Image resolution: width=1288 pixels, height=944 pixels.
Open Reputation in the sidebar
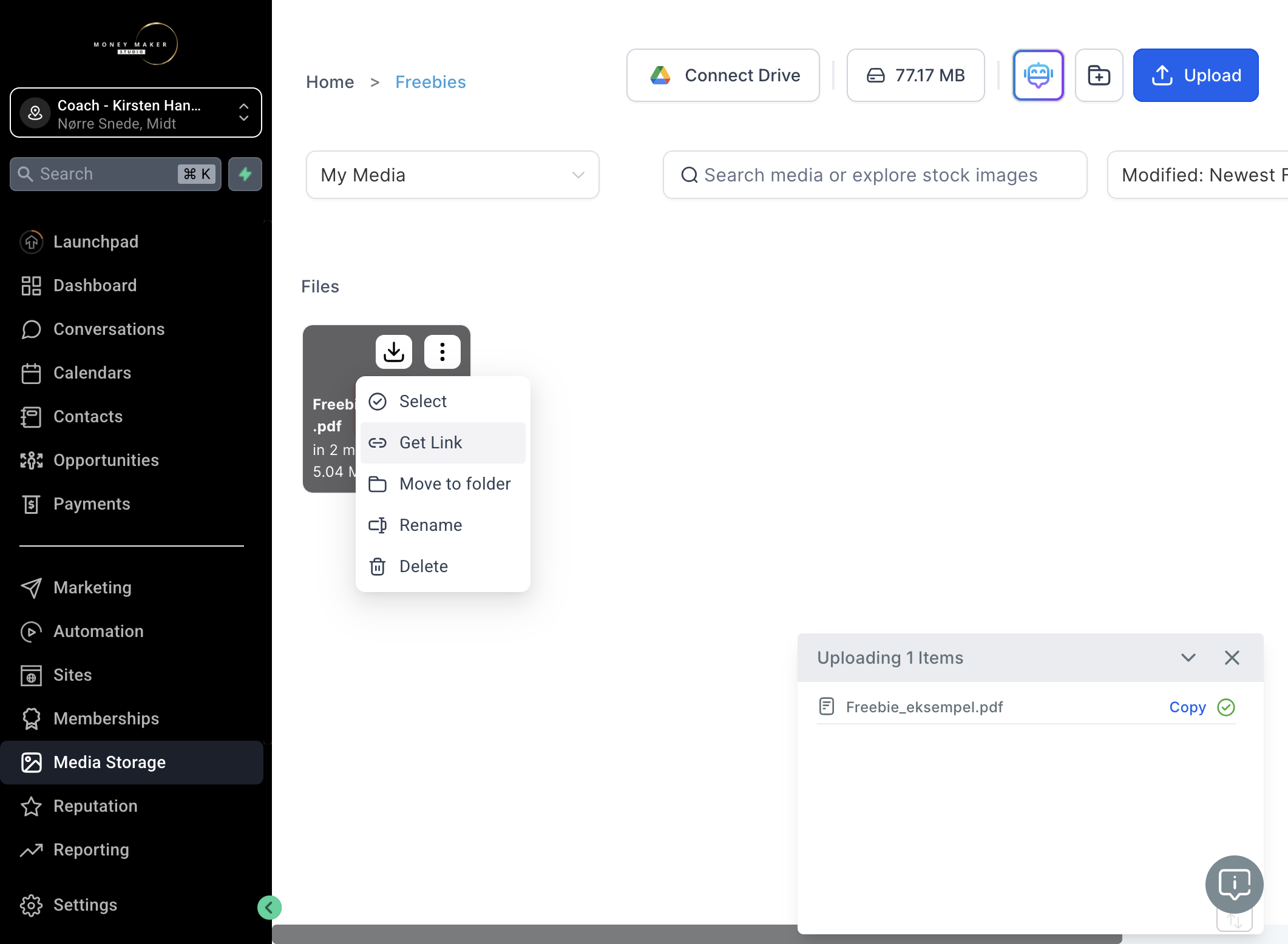(x=132, y=806)
